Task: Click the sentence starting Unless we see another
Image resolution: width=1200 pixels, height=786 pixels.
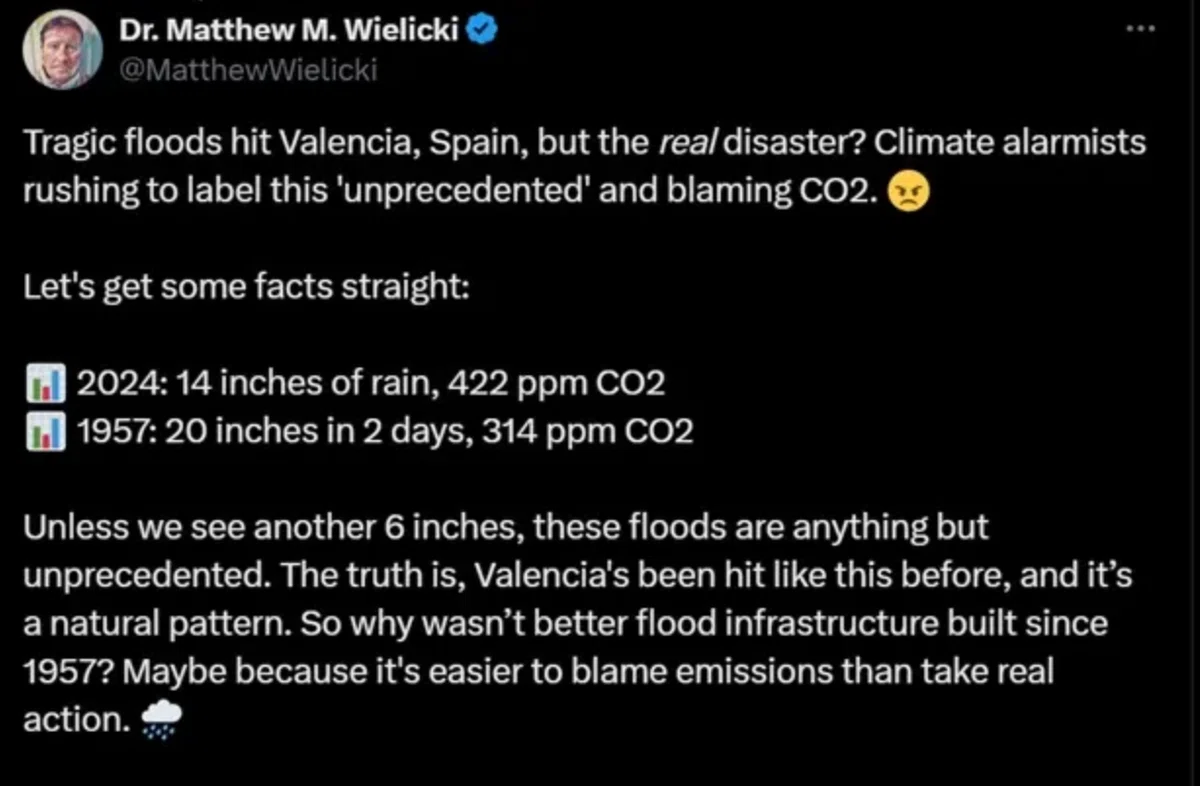Action: click(x=505, y=527)
